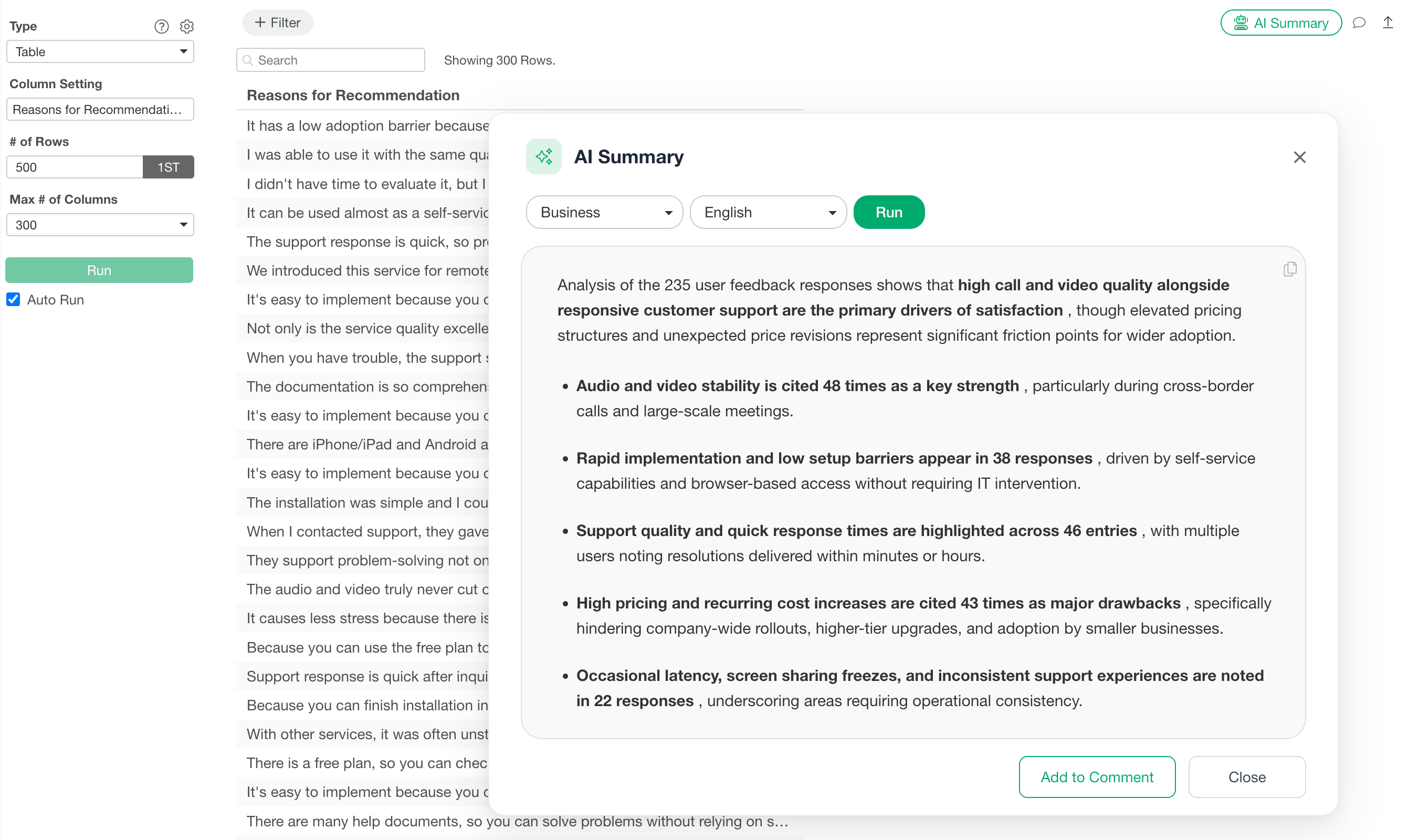Image resolution: width=1408 pixels, height=840 pixels.
Task: Click bullet 'Audio and video stability is cited 48 times'
Action: point(915,398)
